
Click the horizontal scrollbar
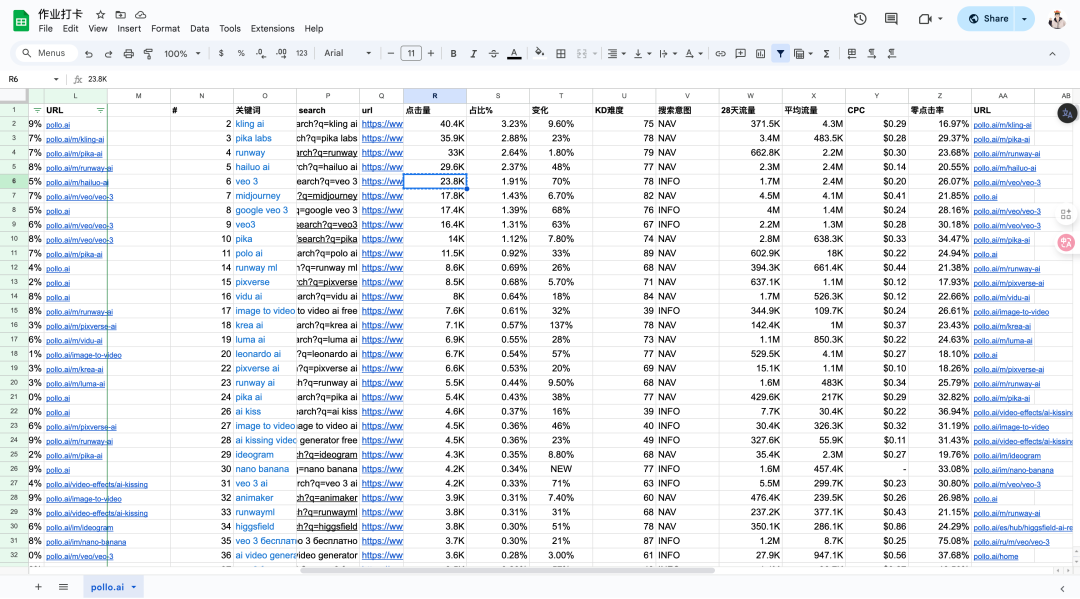click(x=508, y=570)
